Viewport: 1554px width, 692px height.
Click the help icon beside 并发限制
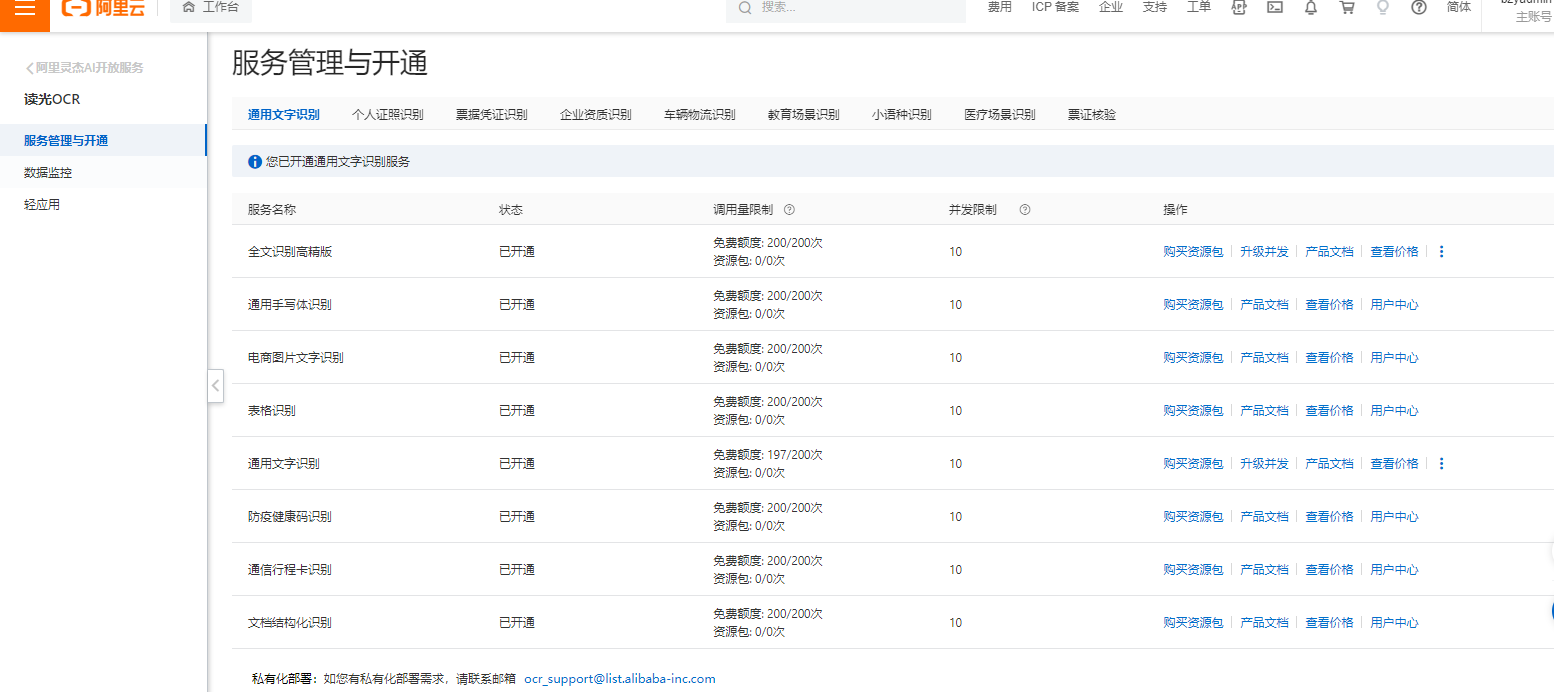coord(1025,210)
